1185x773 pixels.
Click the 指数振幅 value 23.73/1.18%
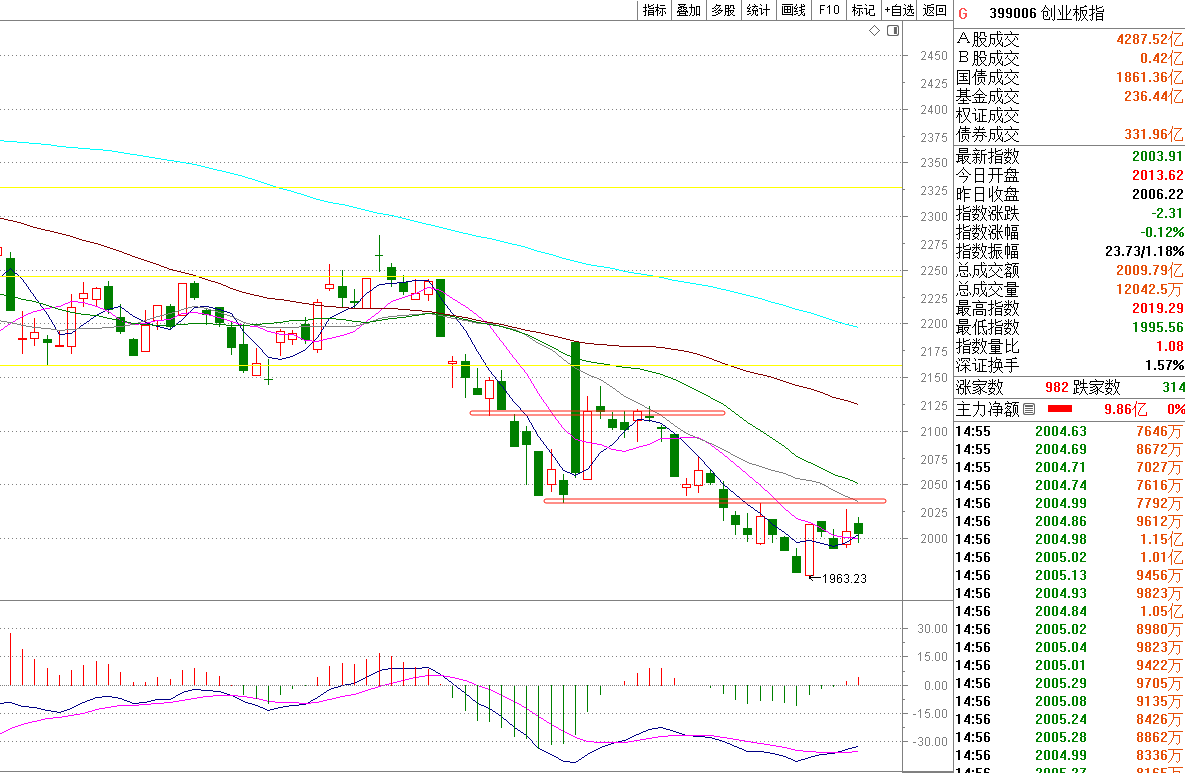click(1144, 252)
